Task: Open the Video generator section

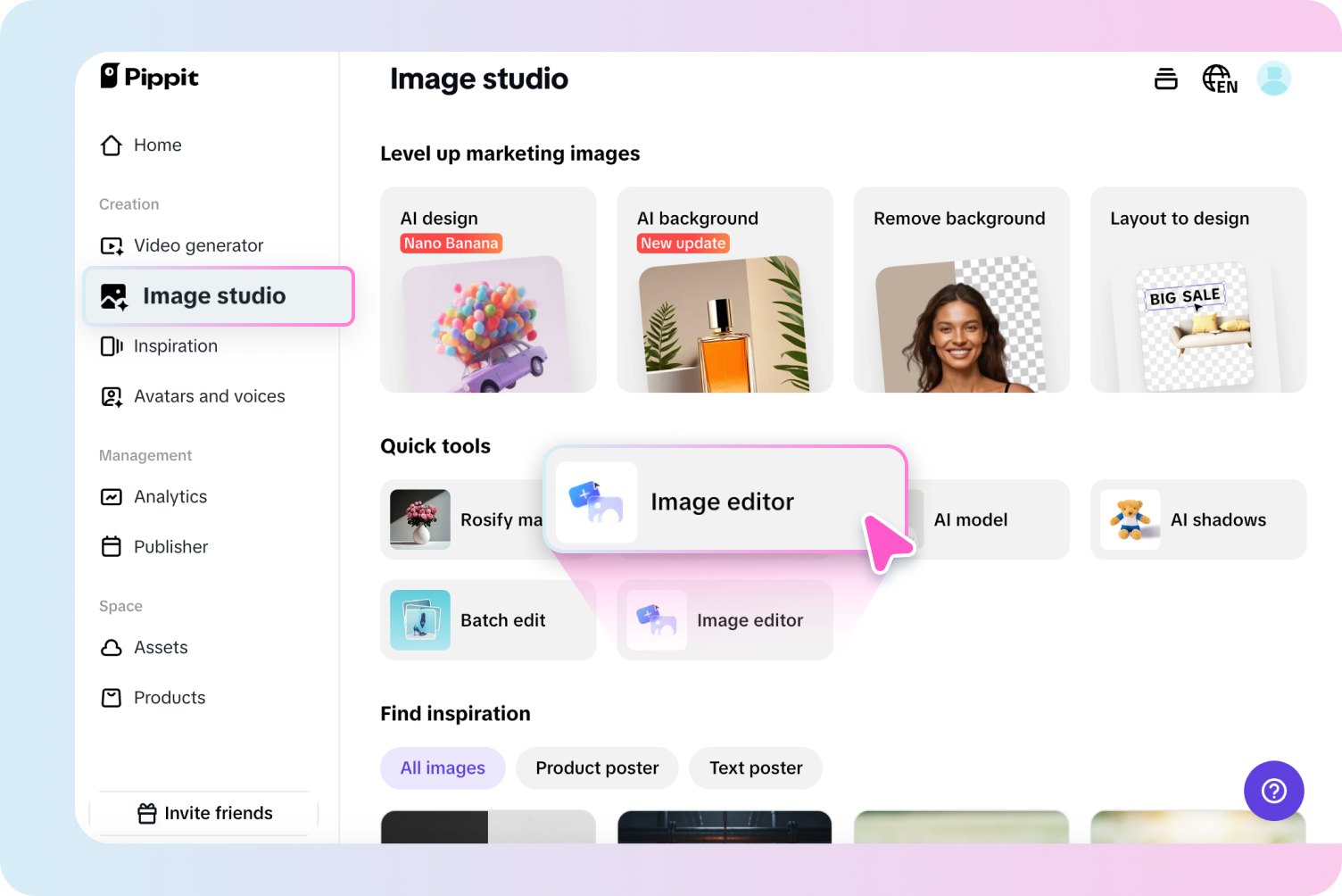Action: [182, 245]
